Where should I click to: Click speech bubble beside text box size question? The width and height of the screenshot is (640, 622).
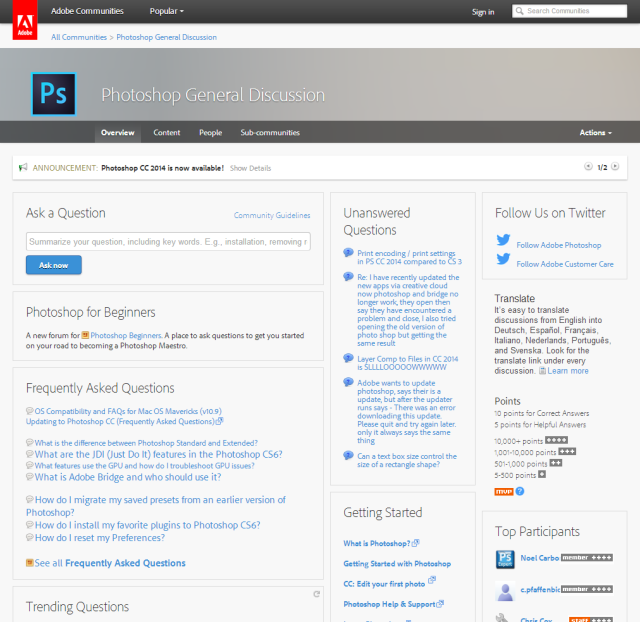tap(348, 455)
